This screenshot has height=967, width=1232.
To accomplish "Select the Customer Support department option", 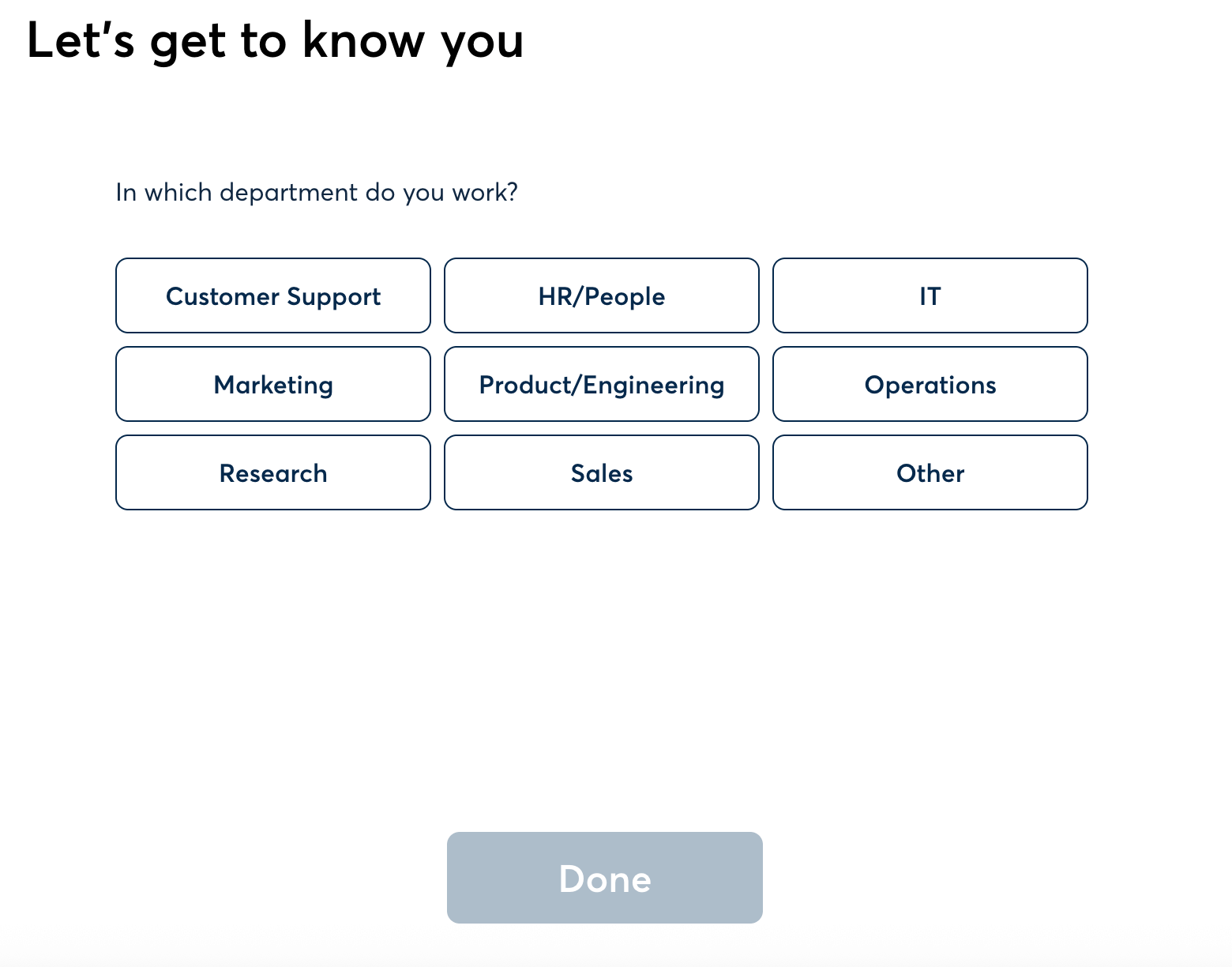I will (273, 295).
